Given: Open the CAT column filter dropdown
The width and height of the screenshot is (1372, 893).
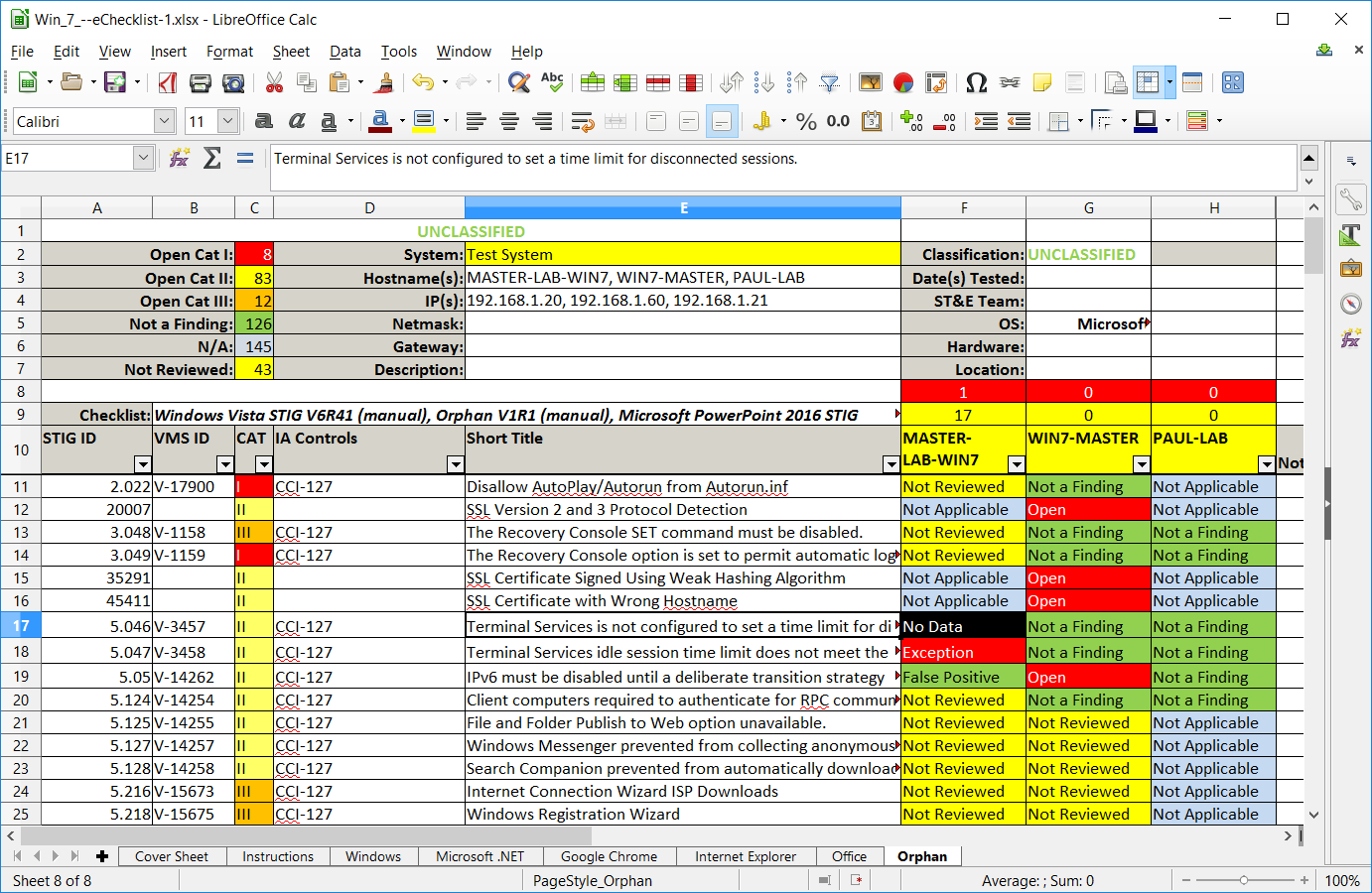Looking at the screenshot, I should (x=263, y=464).
